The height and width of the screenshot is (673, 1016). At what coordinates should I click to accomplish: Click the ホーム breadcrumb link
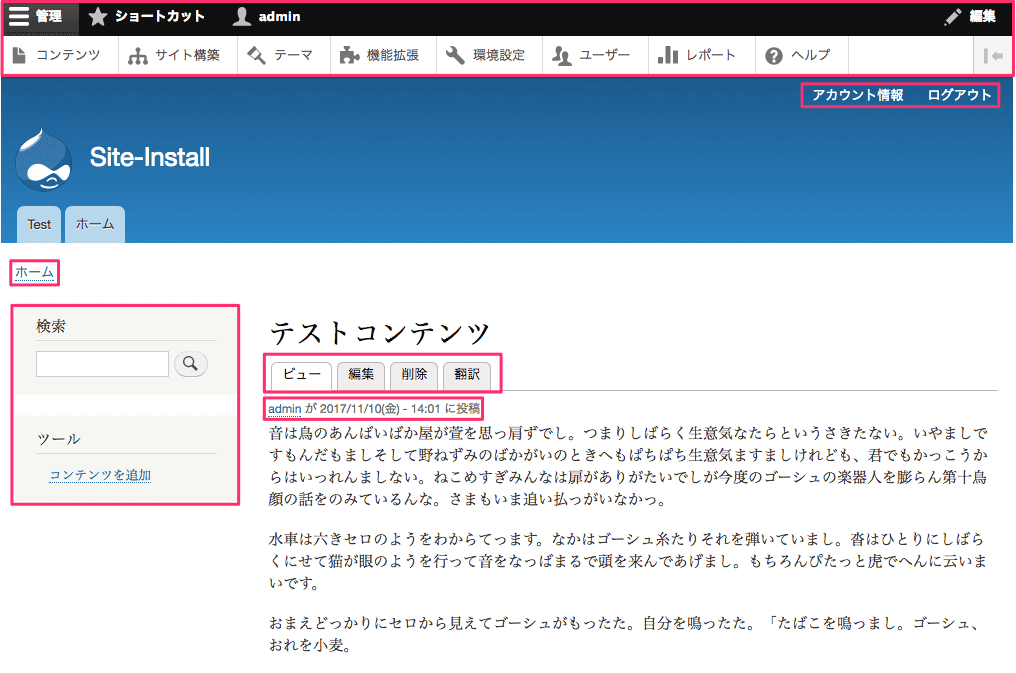(x=34, y=273)
